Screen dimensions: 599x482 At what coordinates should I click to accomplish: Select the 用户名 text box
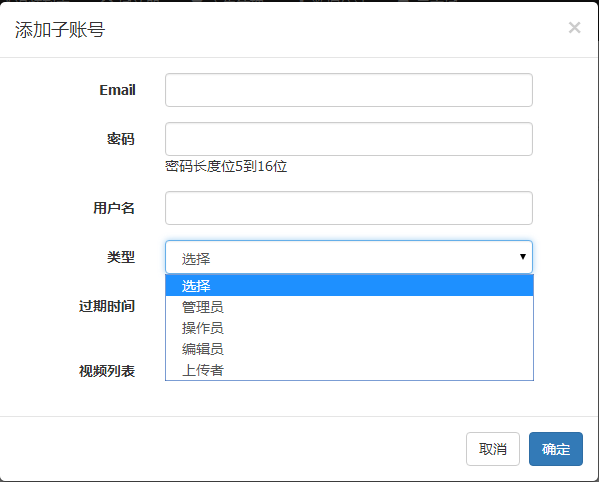(349, 208)
